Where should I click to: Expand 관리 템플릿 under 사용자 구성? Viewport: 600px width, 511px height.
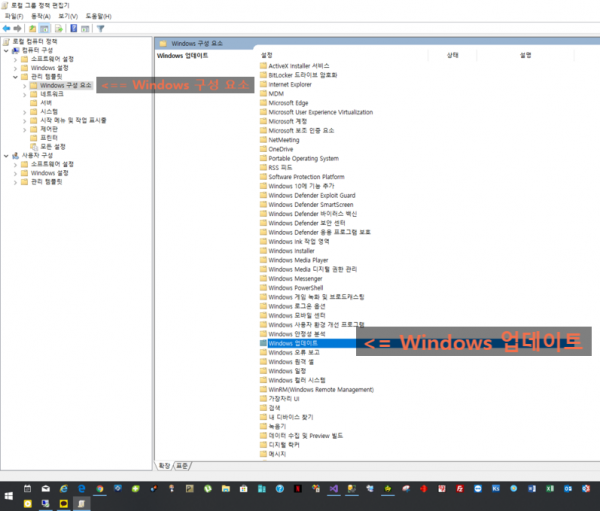tap(15, 182)
